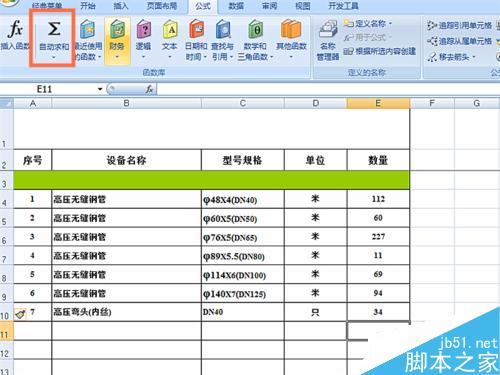Click the AutoSum sigma icon

click(54, 29)
